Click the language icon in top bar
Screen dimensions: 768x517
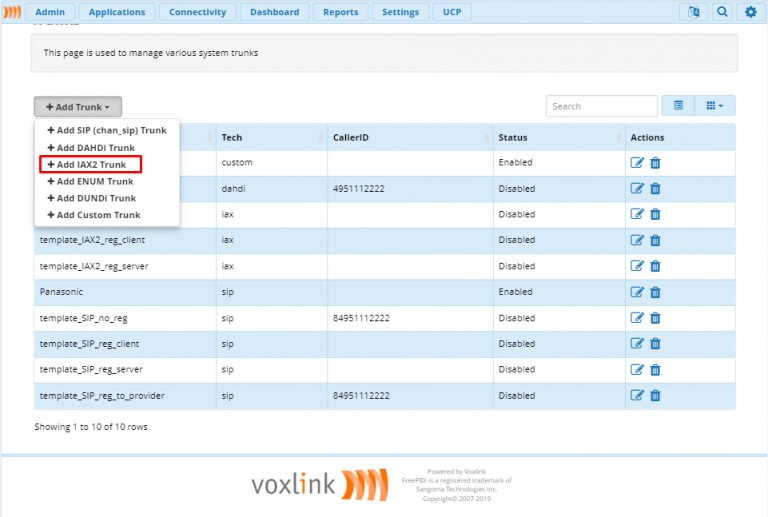tap(692, 12)
